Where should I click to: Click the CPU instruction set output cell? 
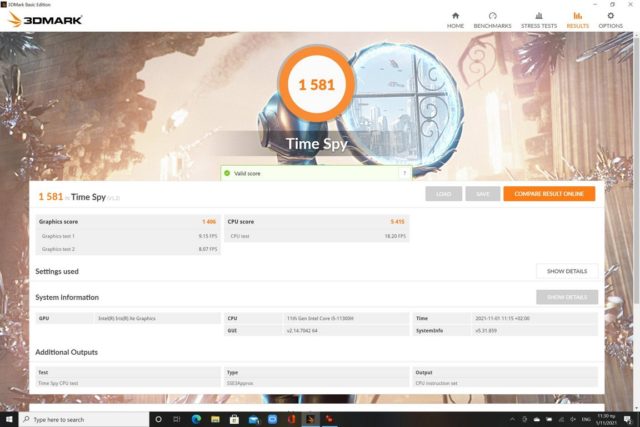[436, 383]
